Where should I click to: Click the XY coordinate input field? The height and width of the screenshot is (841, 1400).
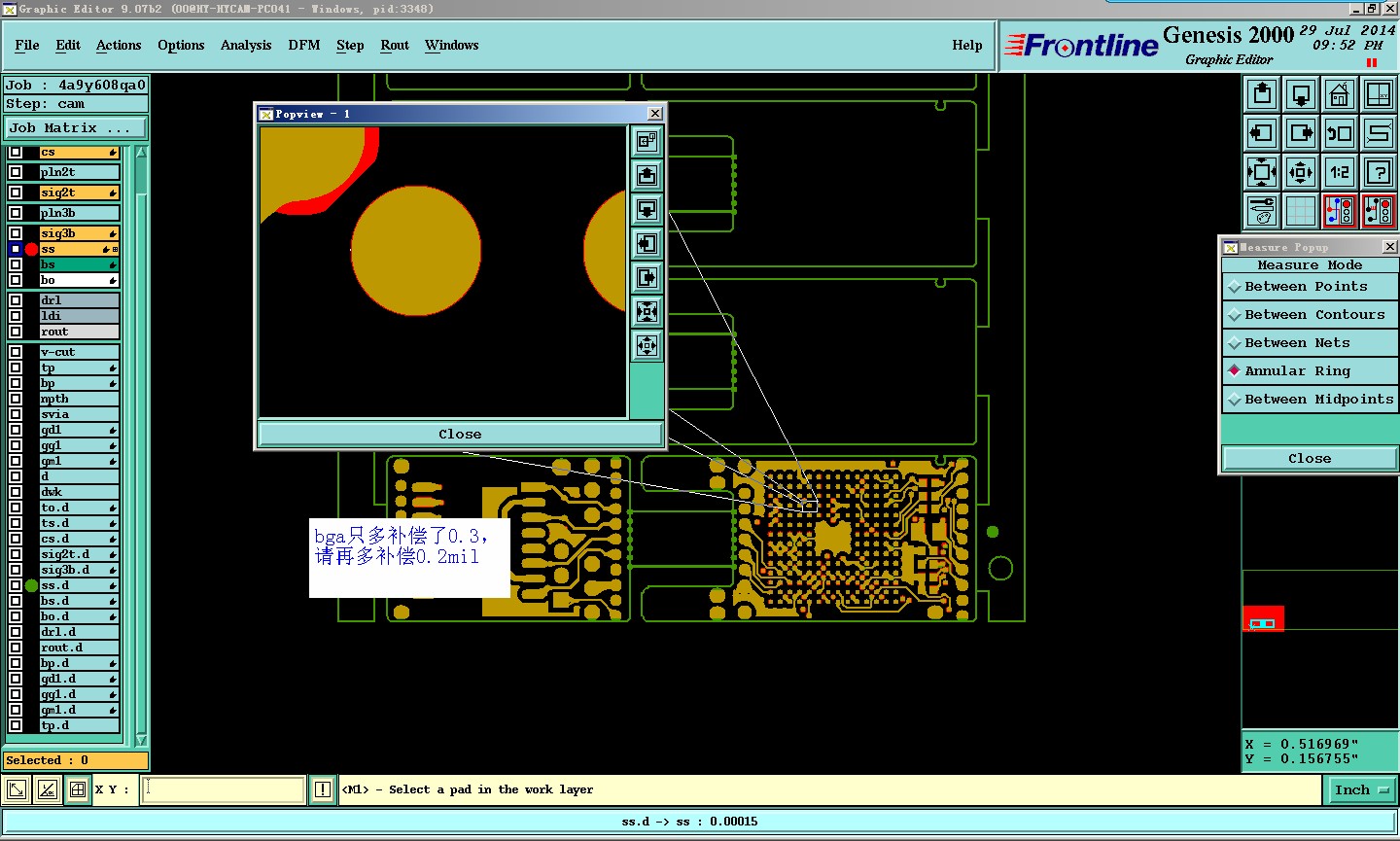[225, 789]
